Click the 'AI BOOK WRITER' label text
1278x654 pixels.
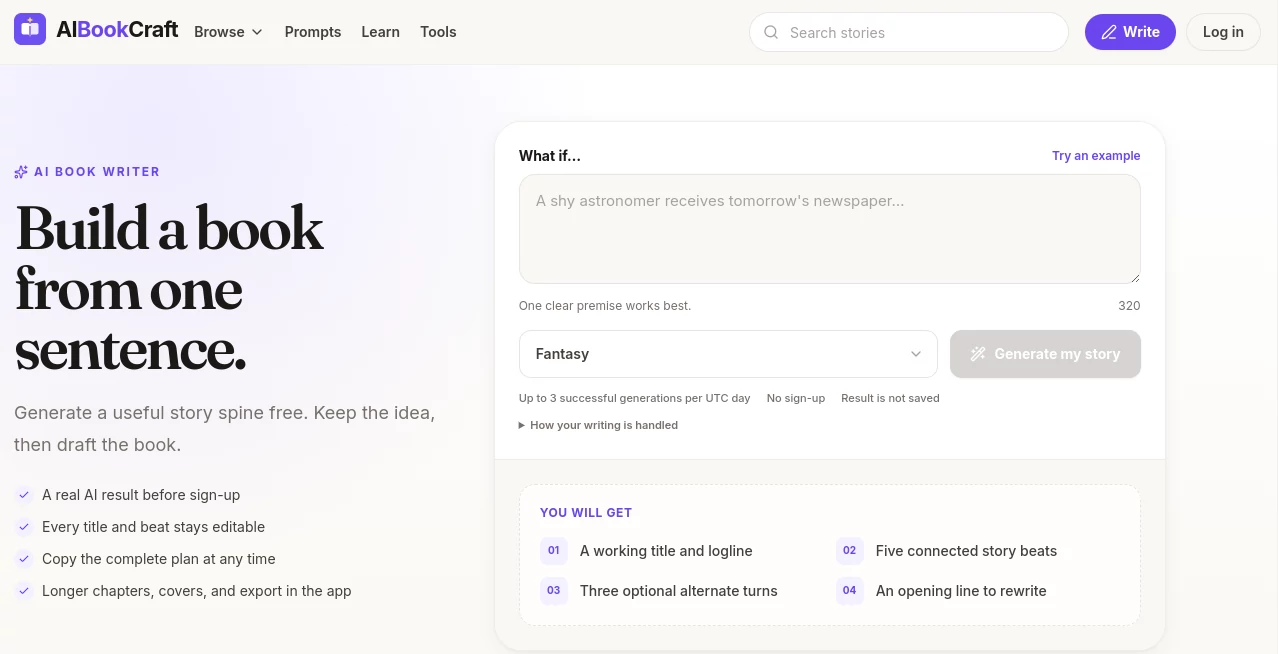[97, 172]
